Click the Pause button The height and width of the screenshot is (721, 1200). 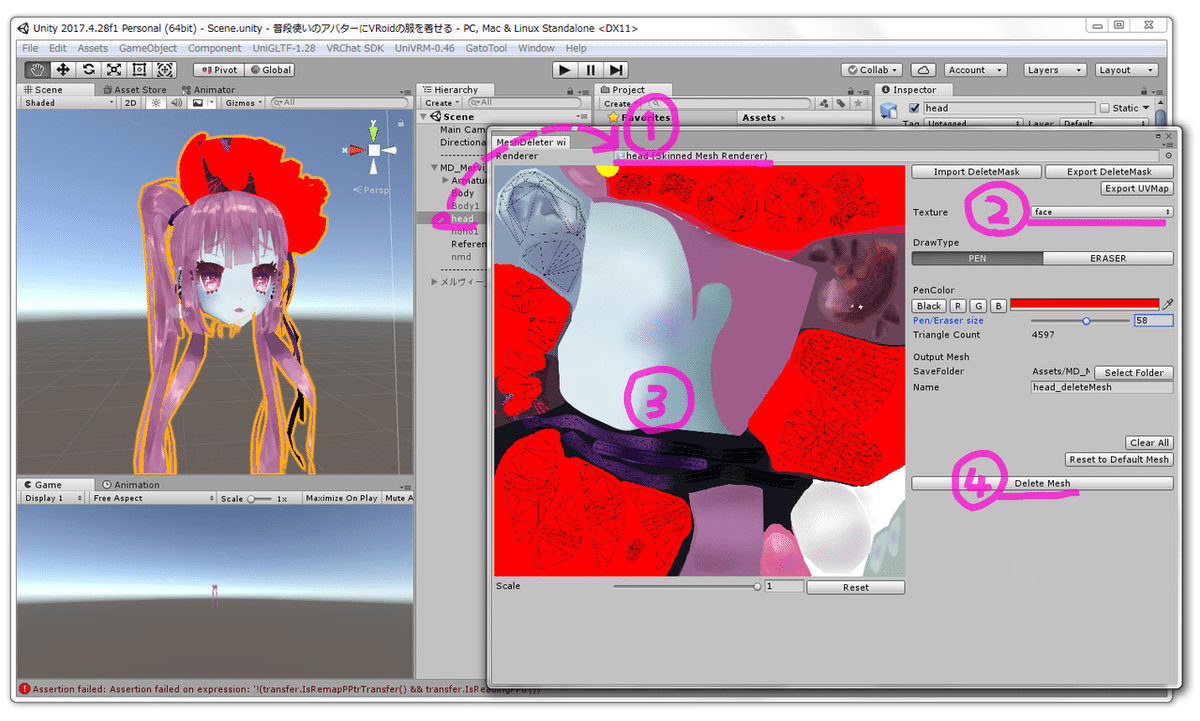pyautogui.click(x=591, y=70)
